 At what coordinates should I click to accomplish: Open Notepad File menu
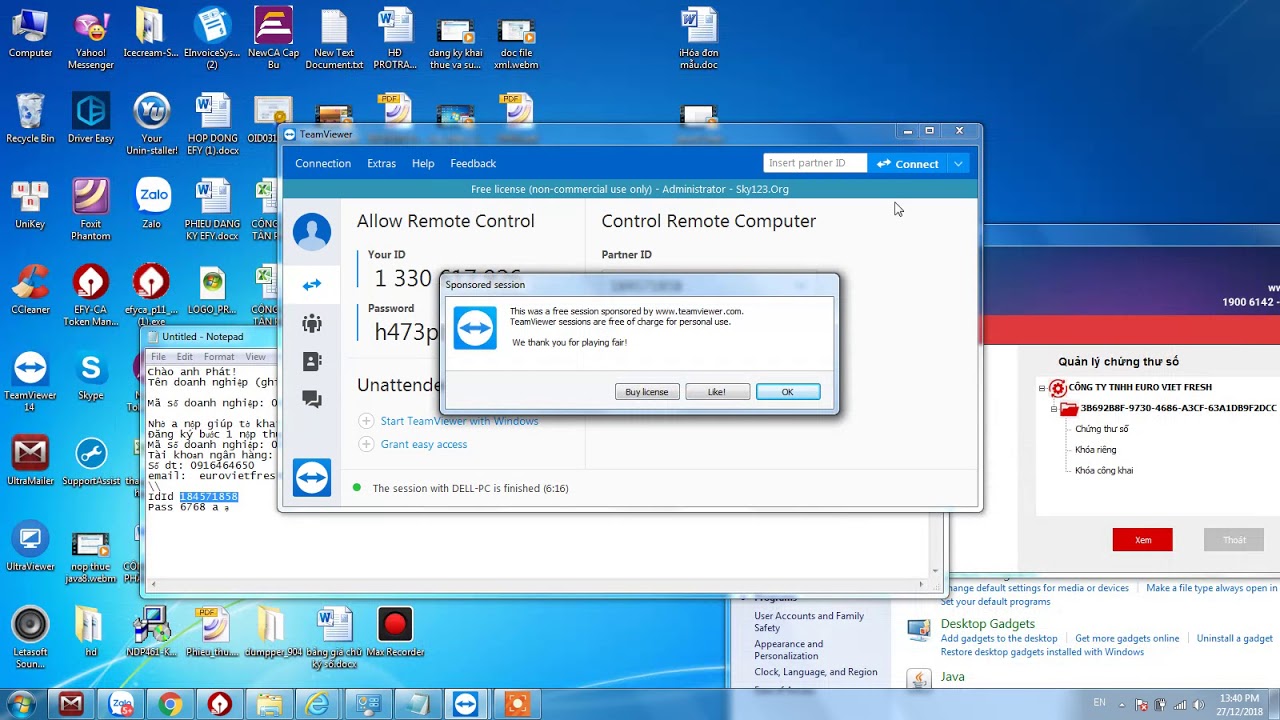point(158,357)
